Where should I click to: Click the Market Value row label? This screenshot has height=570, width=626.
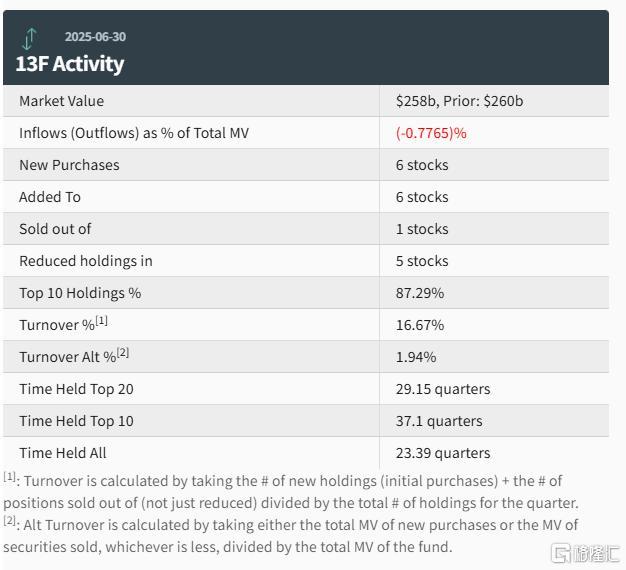coord(61,101)
